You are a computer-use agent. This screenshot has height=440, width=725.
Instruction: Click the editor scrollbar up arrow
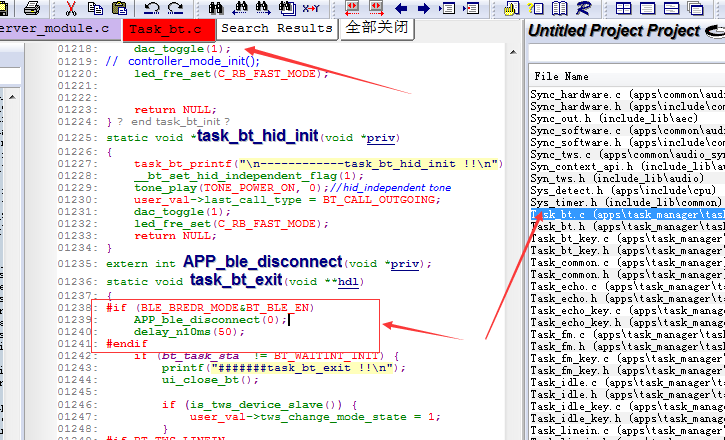click(513, 53)
